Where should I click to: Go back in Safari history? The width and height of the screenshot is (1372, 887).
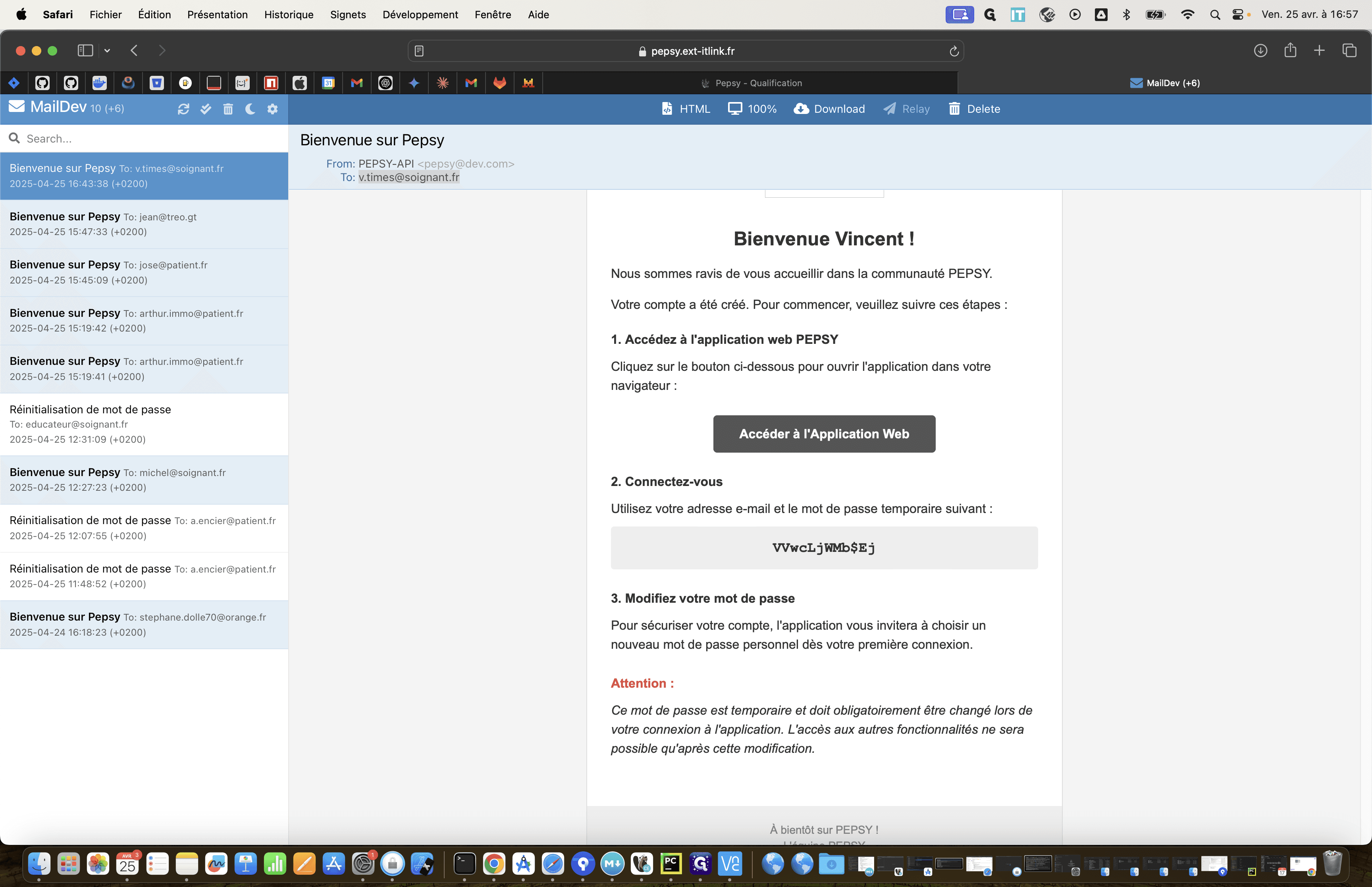[x=134, y=51]
